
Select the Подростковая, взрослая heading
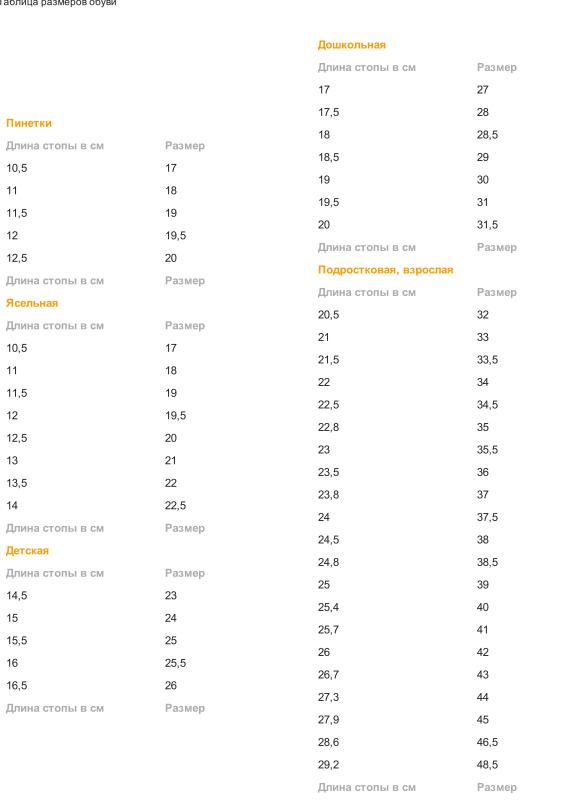point(385,270)
